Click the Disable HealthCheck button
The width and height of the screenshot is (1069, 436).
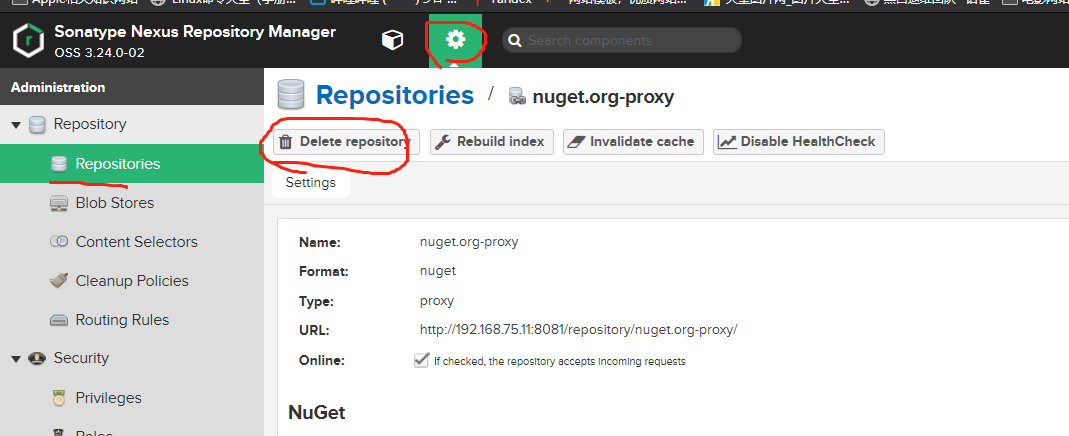(x=799, y=142)
